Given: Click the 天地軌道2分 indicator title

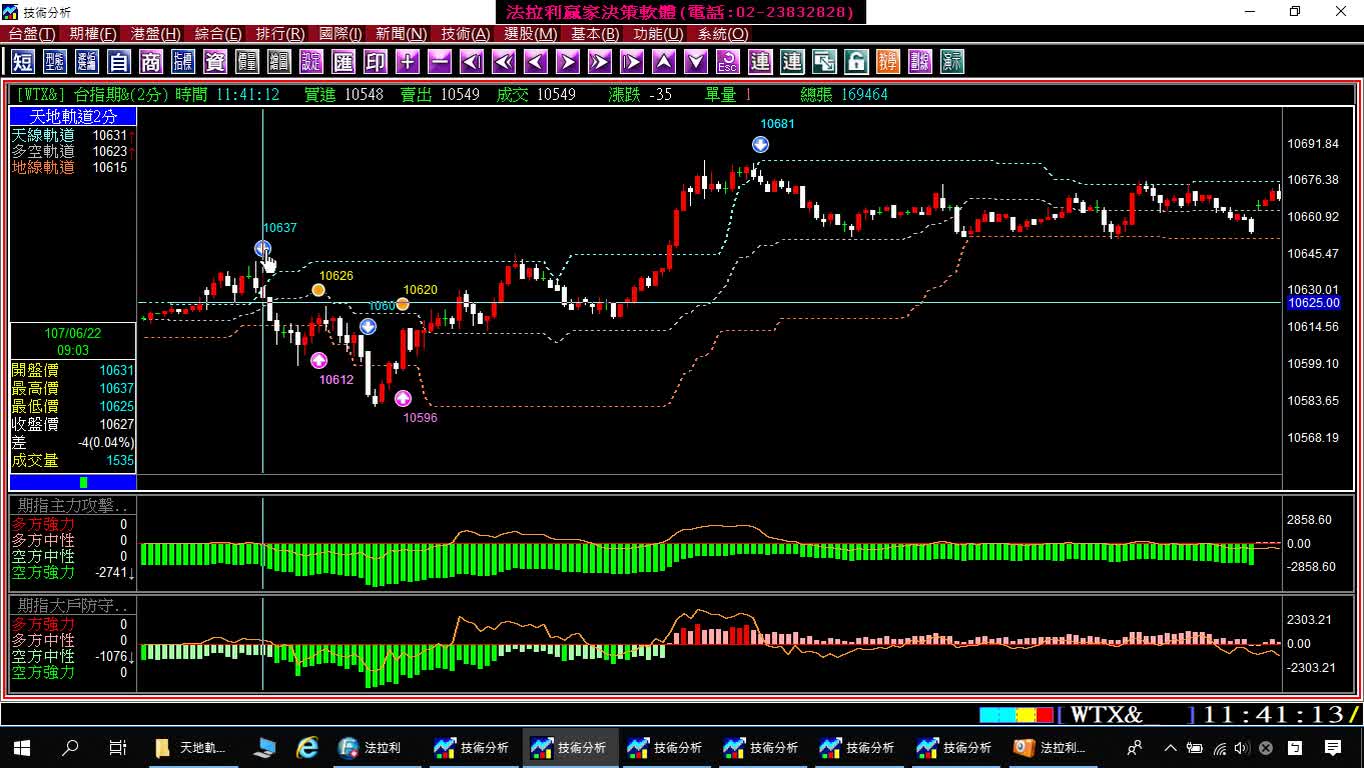Looking at the screenshot, I should point(73,117).
